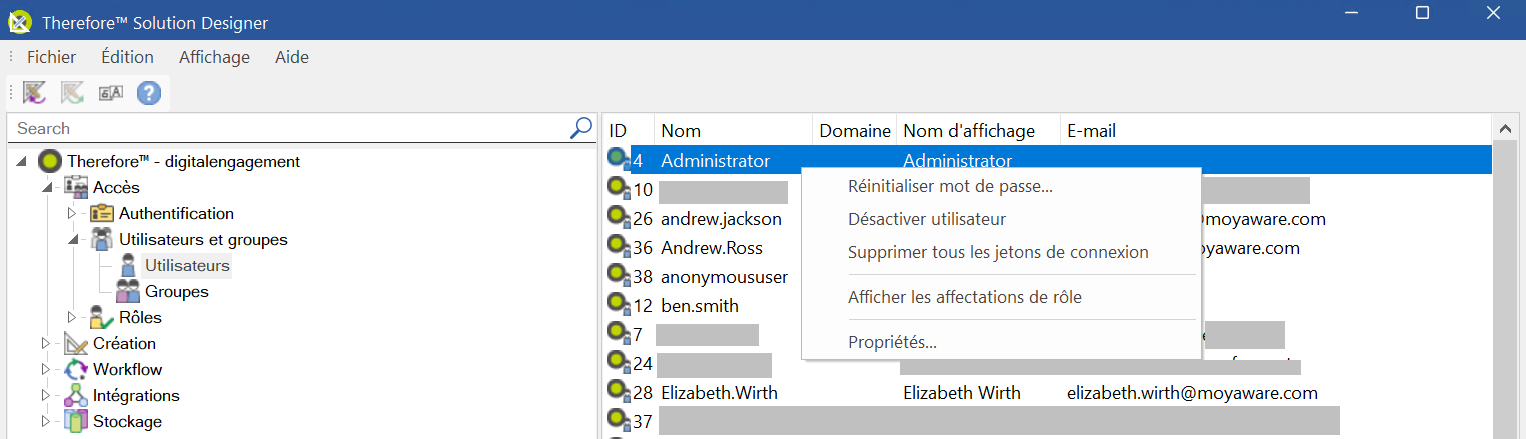
Task: Click the user icon for anonymoususer
Action: pos(619,275)
